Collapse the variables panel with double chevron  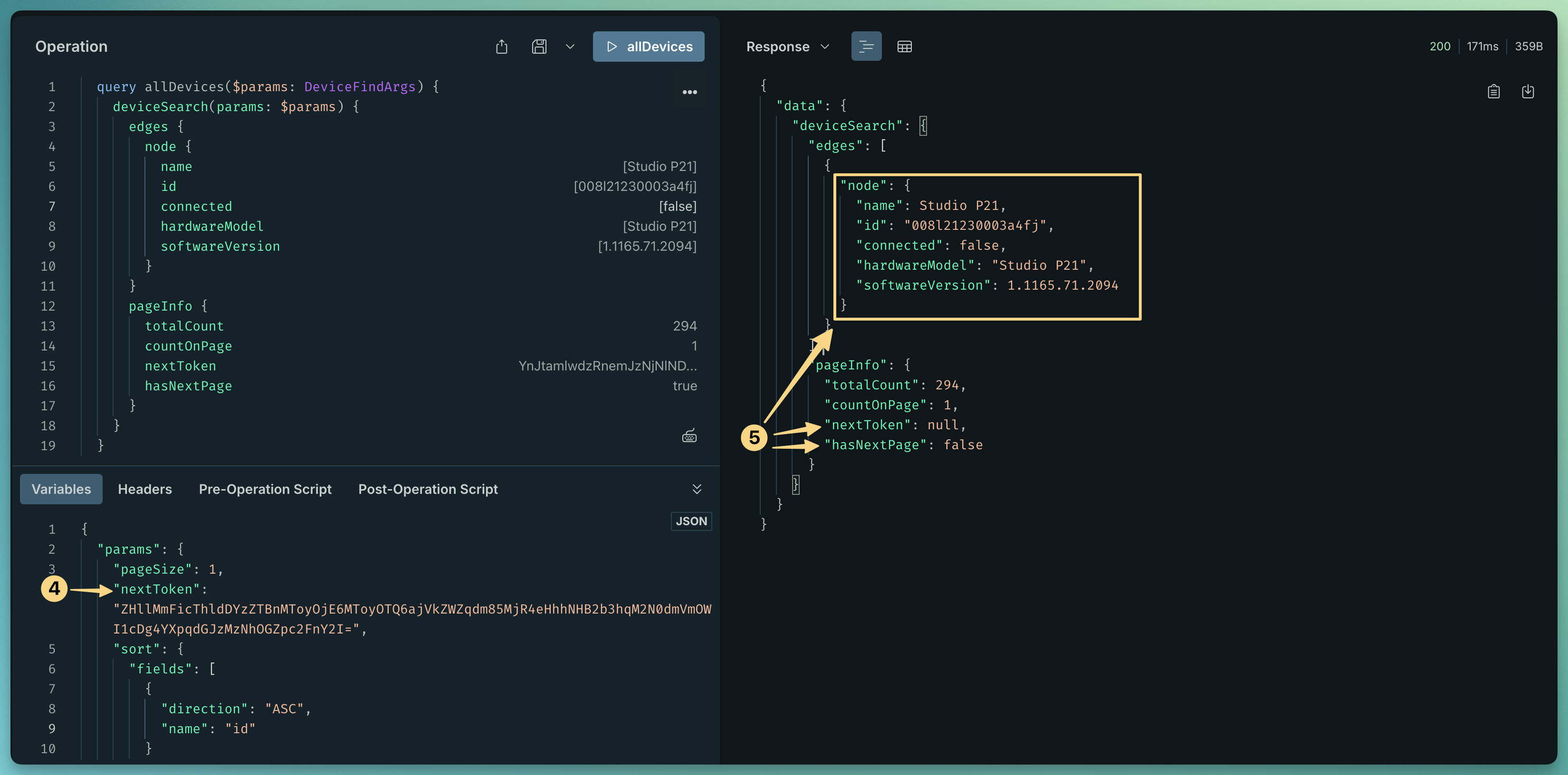point(697,489)
